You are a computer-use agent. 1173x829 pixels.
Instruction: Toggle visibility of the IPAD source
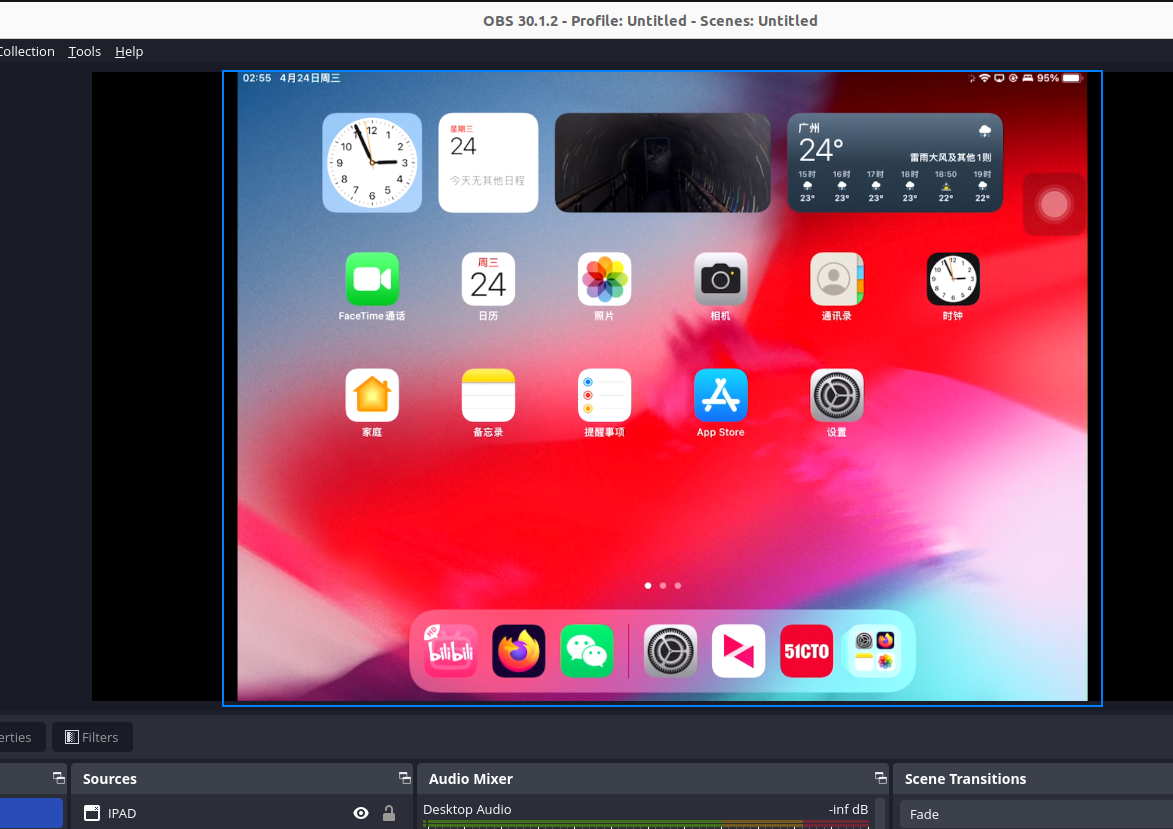[x=361, y=813]
